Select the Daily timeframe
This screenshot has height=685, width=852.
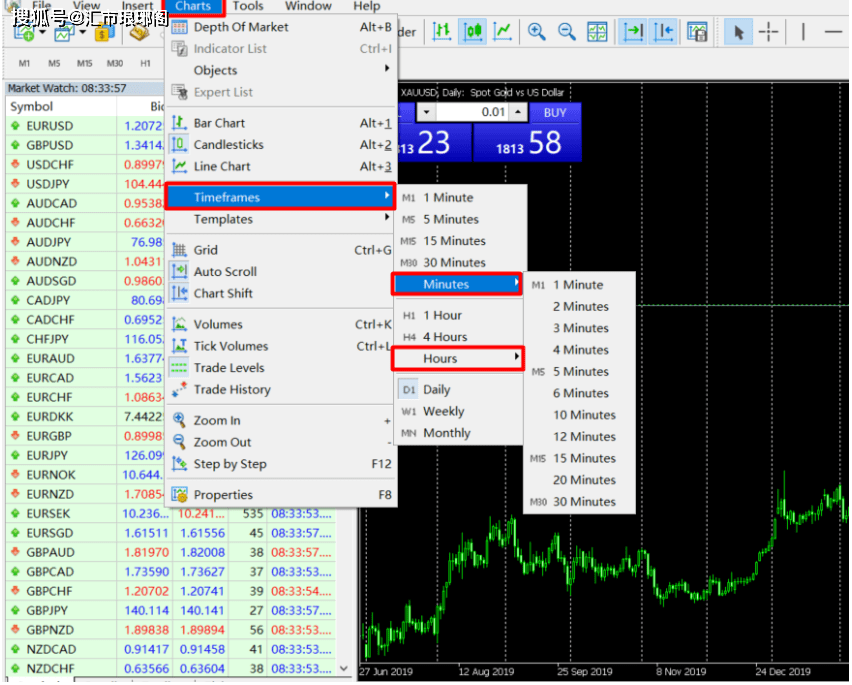coord(459,389)
